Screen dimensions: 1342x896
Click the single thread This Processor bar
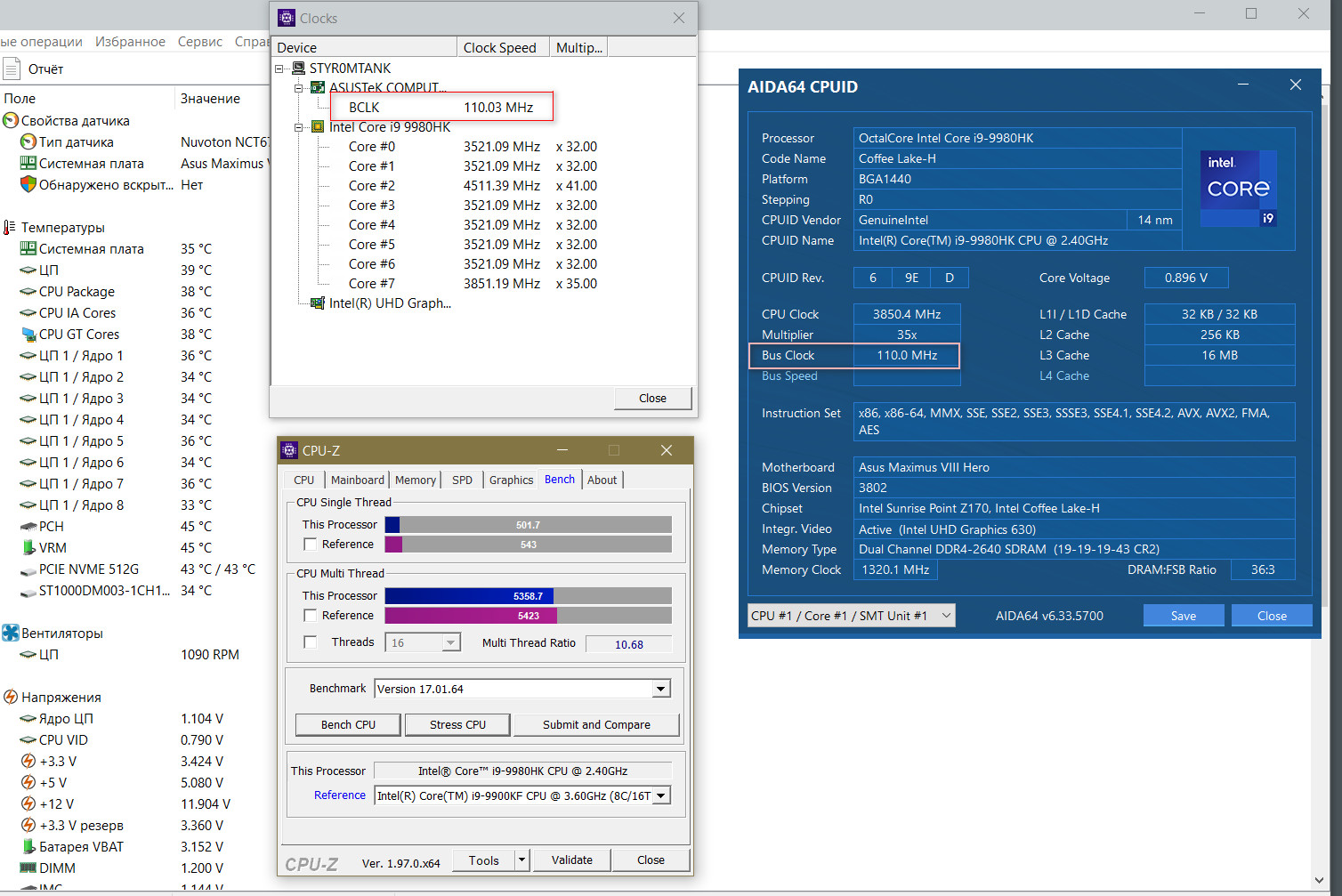pyautogui.click(x=529, y=525)
